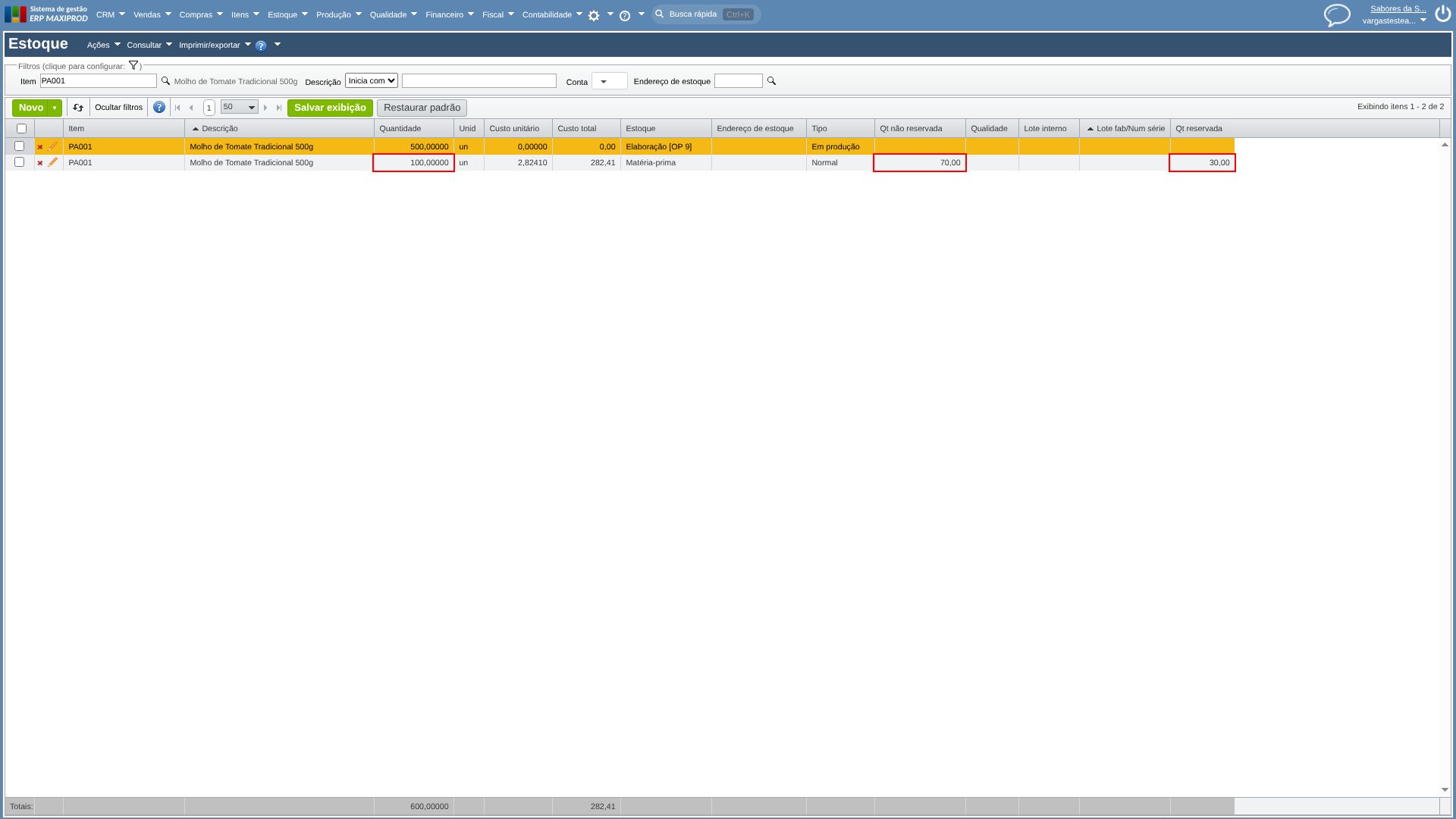Open the top bar help icon
This screenshot has width=1456, height=819.
tap(625, 15)
